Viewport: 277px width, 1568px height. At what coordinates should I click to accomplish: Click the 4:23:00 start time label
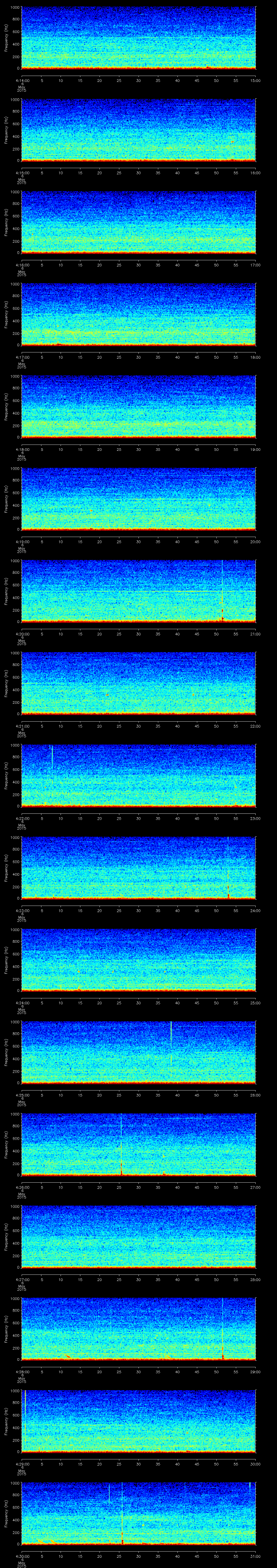click(22, 910)
